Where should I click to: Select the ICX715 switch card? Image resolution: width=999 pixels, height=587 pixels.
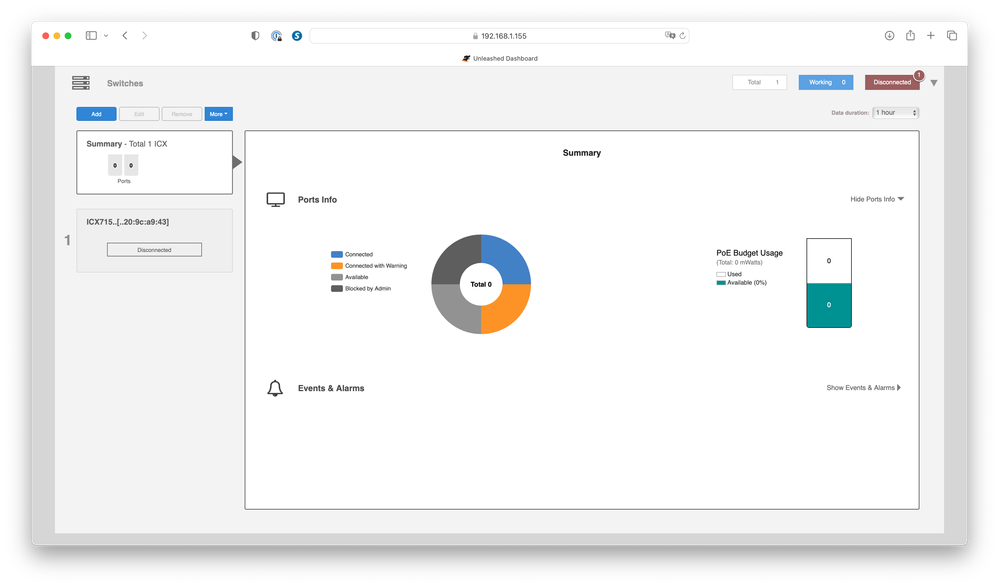tap(154, 240)
